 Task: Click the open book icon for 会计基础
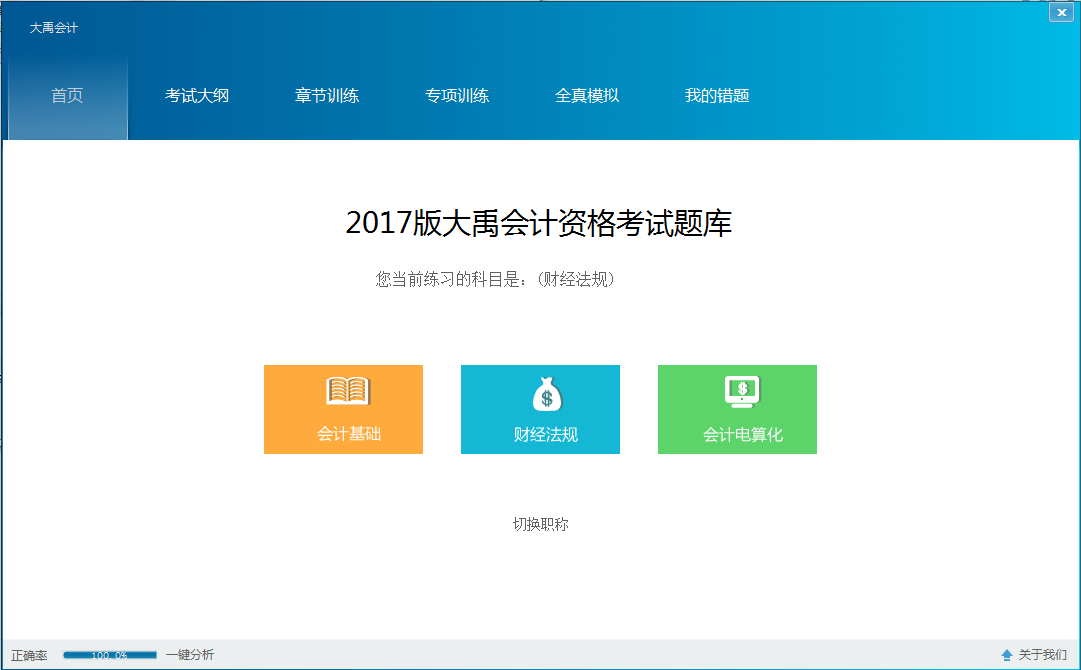click(x=348, y=391)
